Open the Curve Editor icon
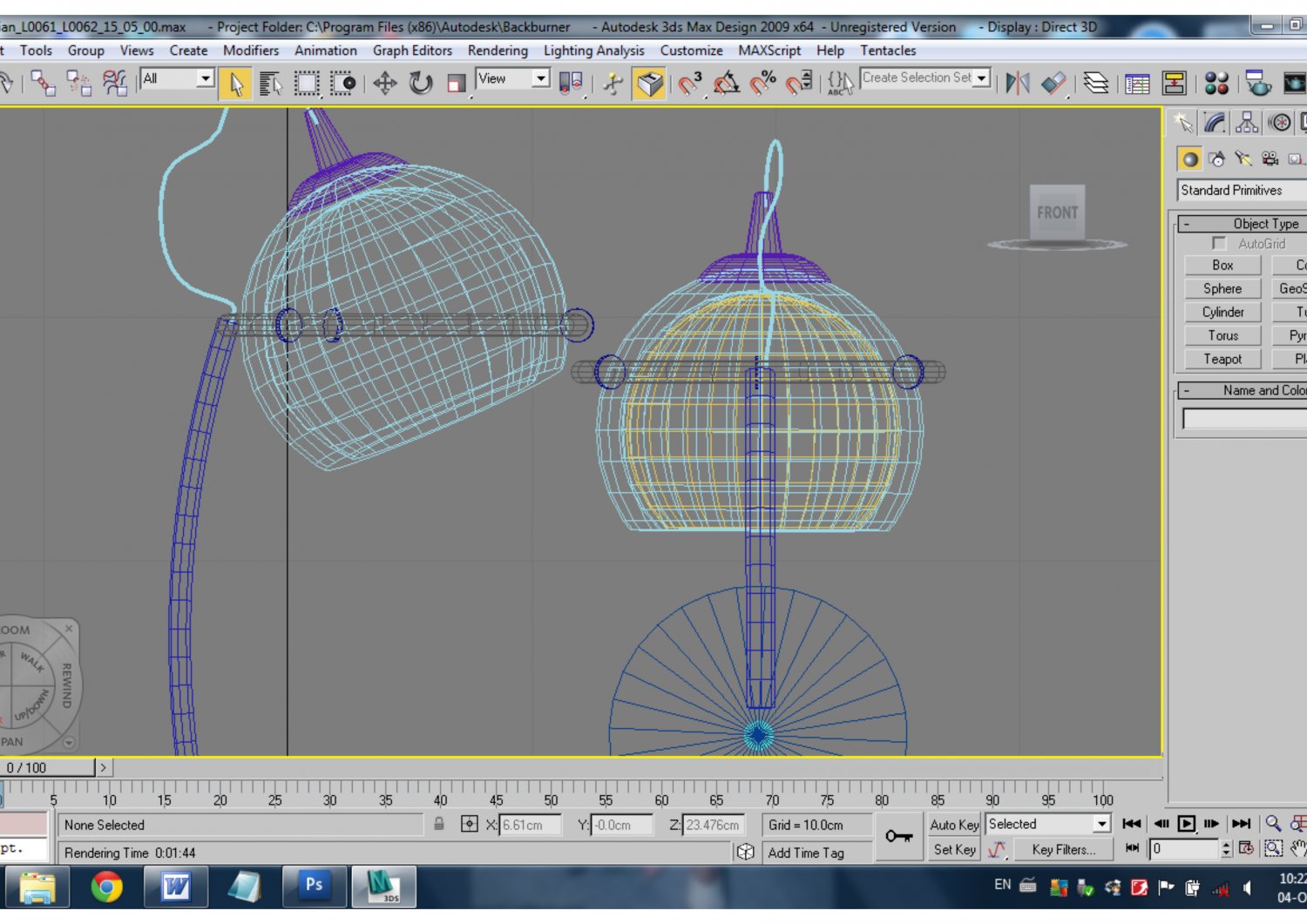Viewport: 1307px width, 924px height. point(1137,83)
